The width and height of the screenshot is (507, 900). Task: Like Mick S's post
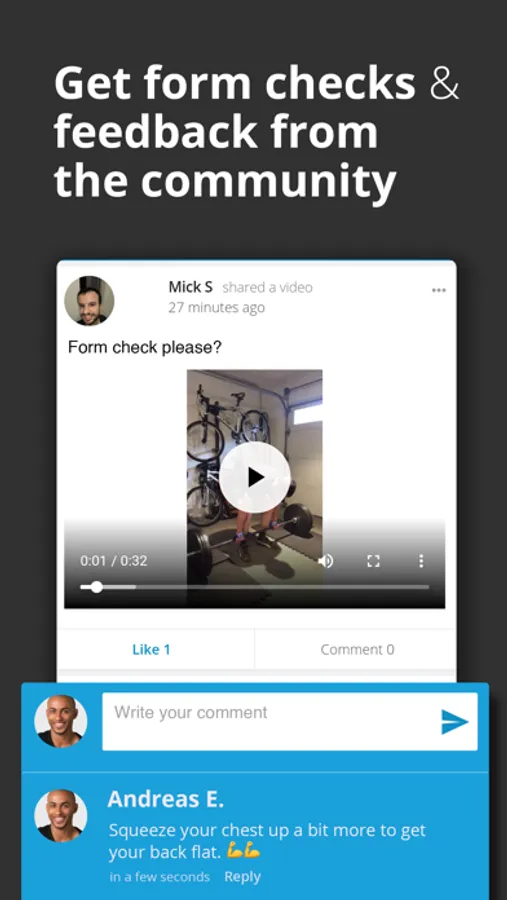coord(152,649)
